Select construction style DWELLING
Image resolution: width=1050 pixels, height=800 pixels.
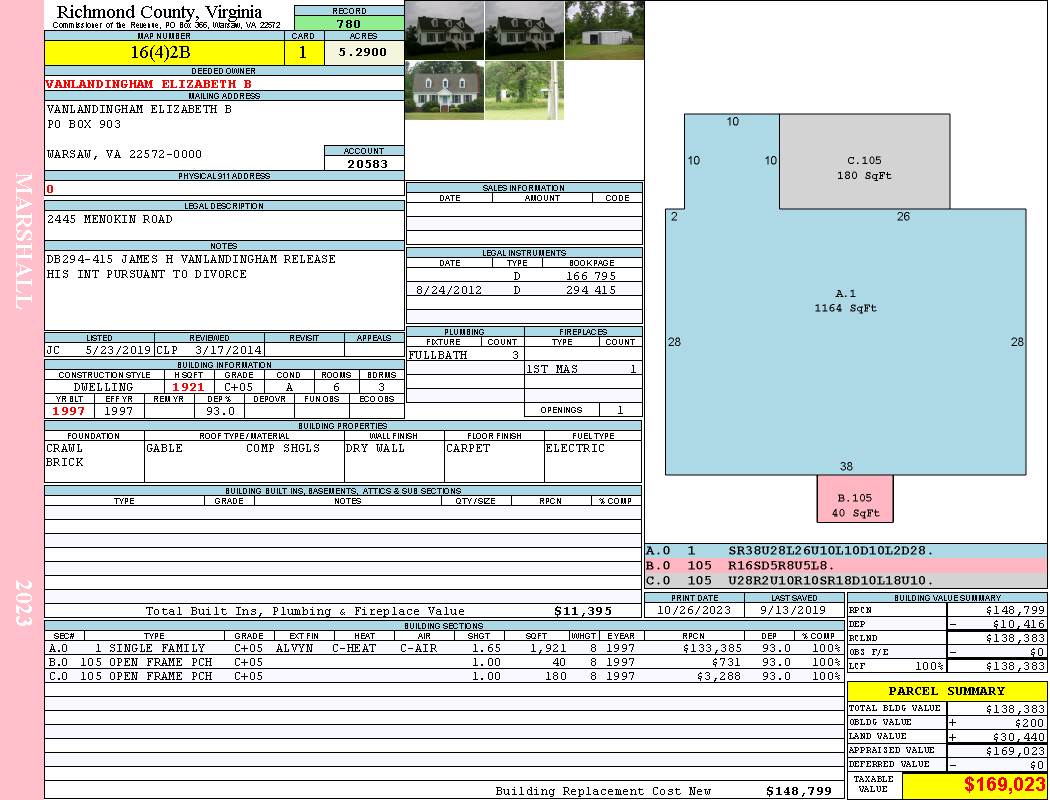(x=103, y=387)
